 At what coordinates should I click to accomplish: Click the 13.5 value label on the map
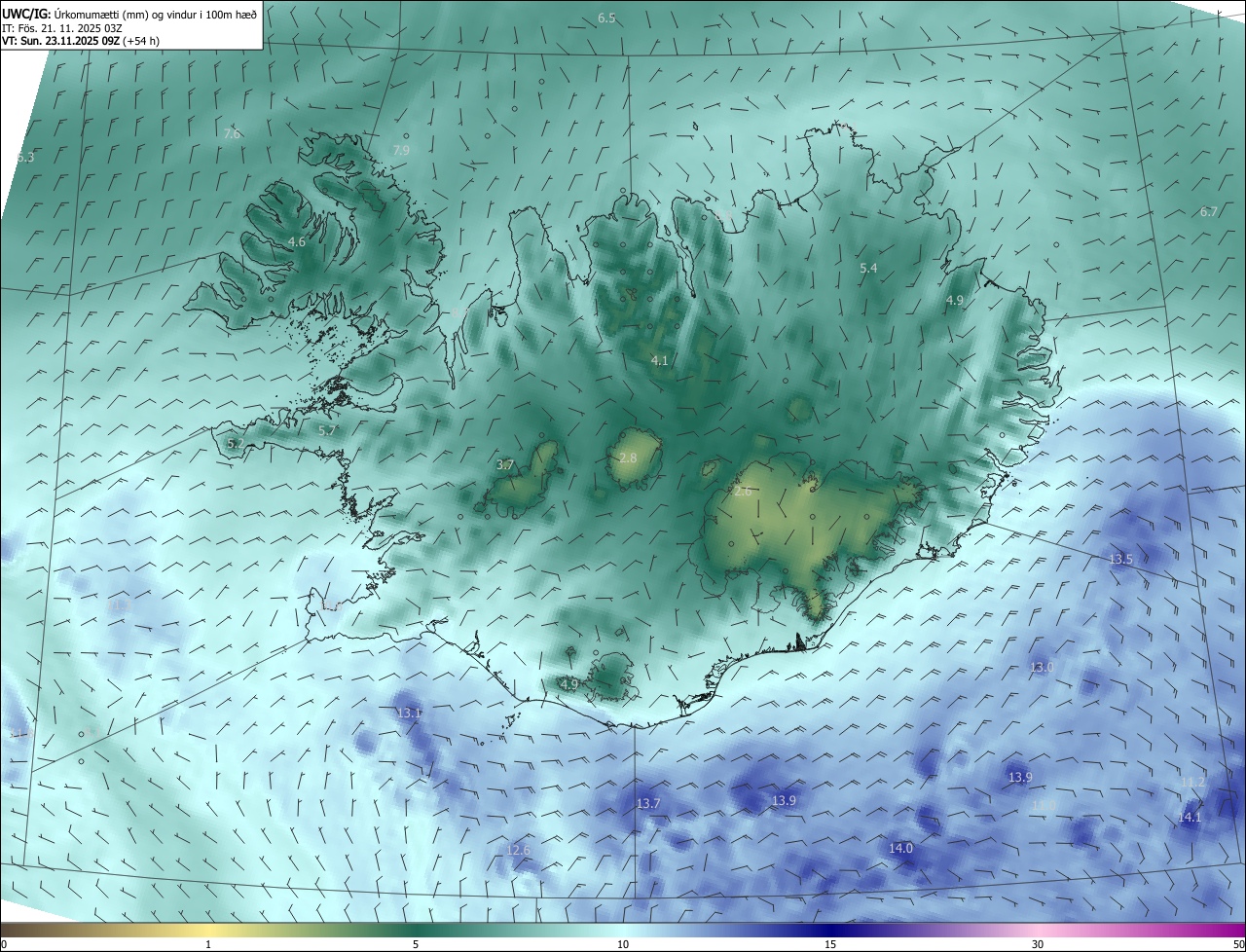pos(1121,559)
